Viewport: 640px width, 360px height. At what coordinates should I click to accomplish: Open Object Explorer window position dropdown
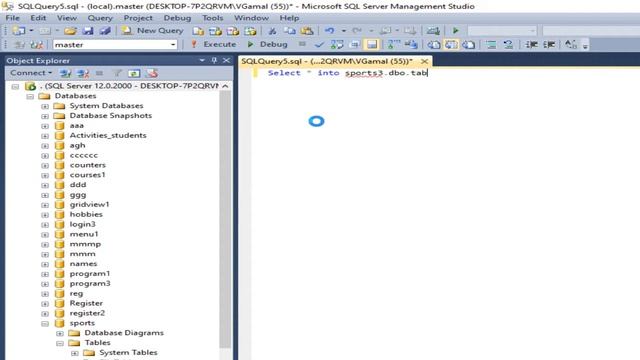202,60
